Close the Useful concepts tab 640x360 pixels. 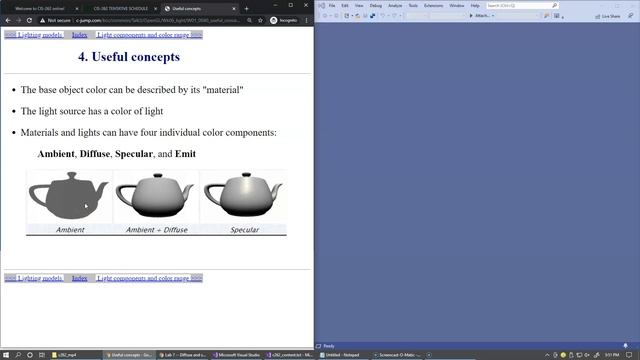(234, 8)
